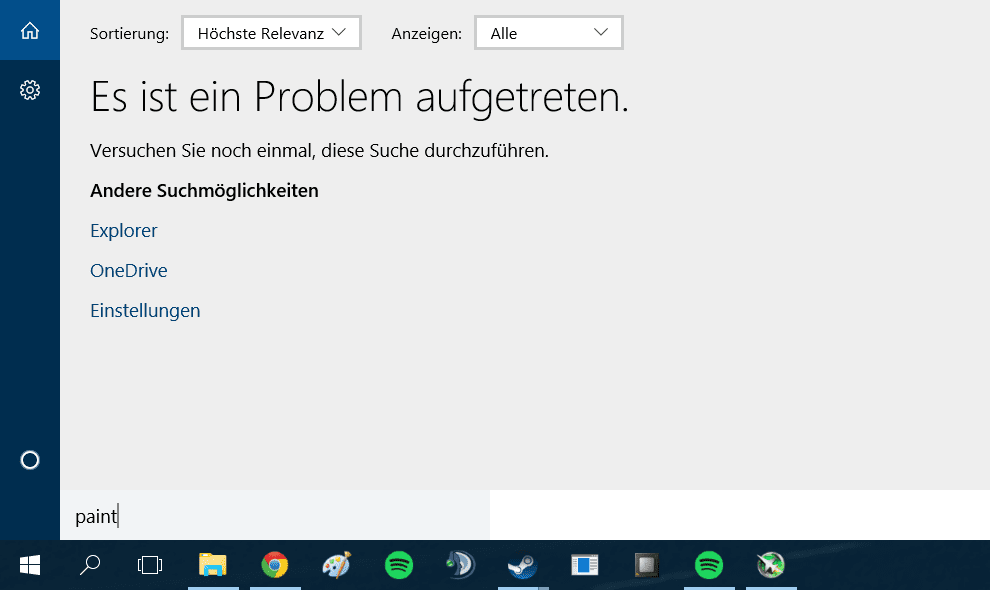Open the Windows Start menu
Image resolution: width=990 pixels, height=592 pixels.
[30, 565]
